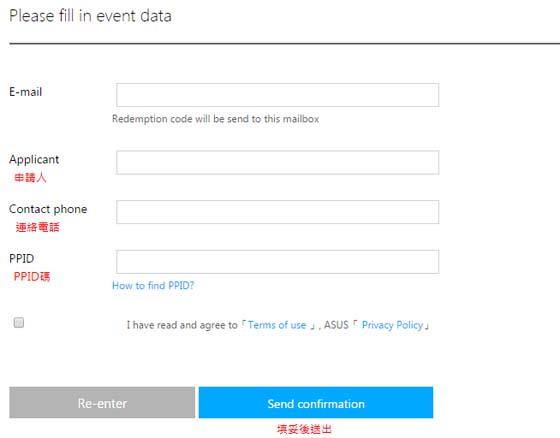Open the 'How to find PPID?' link
Screen dimensions: 560x438
point(153,285)
